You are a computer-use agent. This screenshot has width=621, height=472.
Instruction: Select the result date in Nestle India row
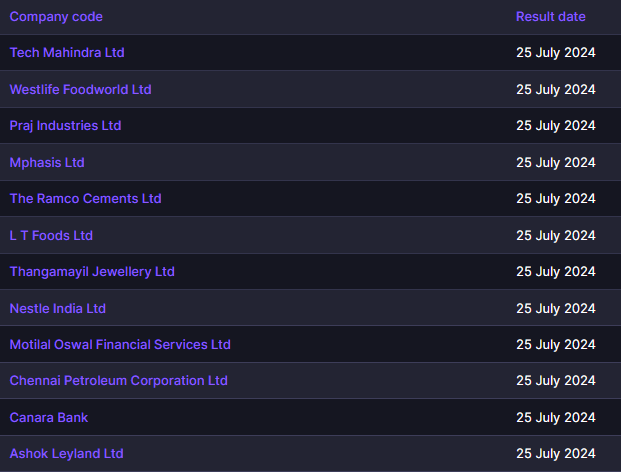(556, 308)
